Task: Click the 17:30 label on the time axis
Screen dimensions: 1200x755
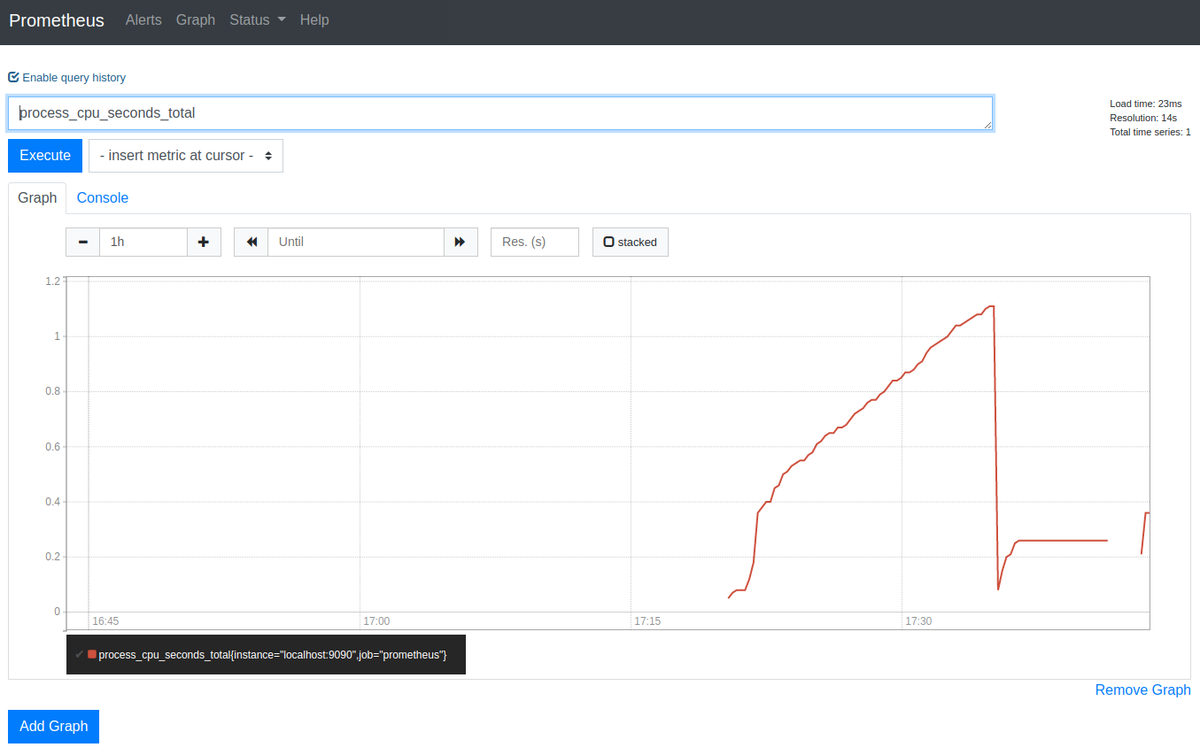Action: [x=918, y=621]
